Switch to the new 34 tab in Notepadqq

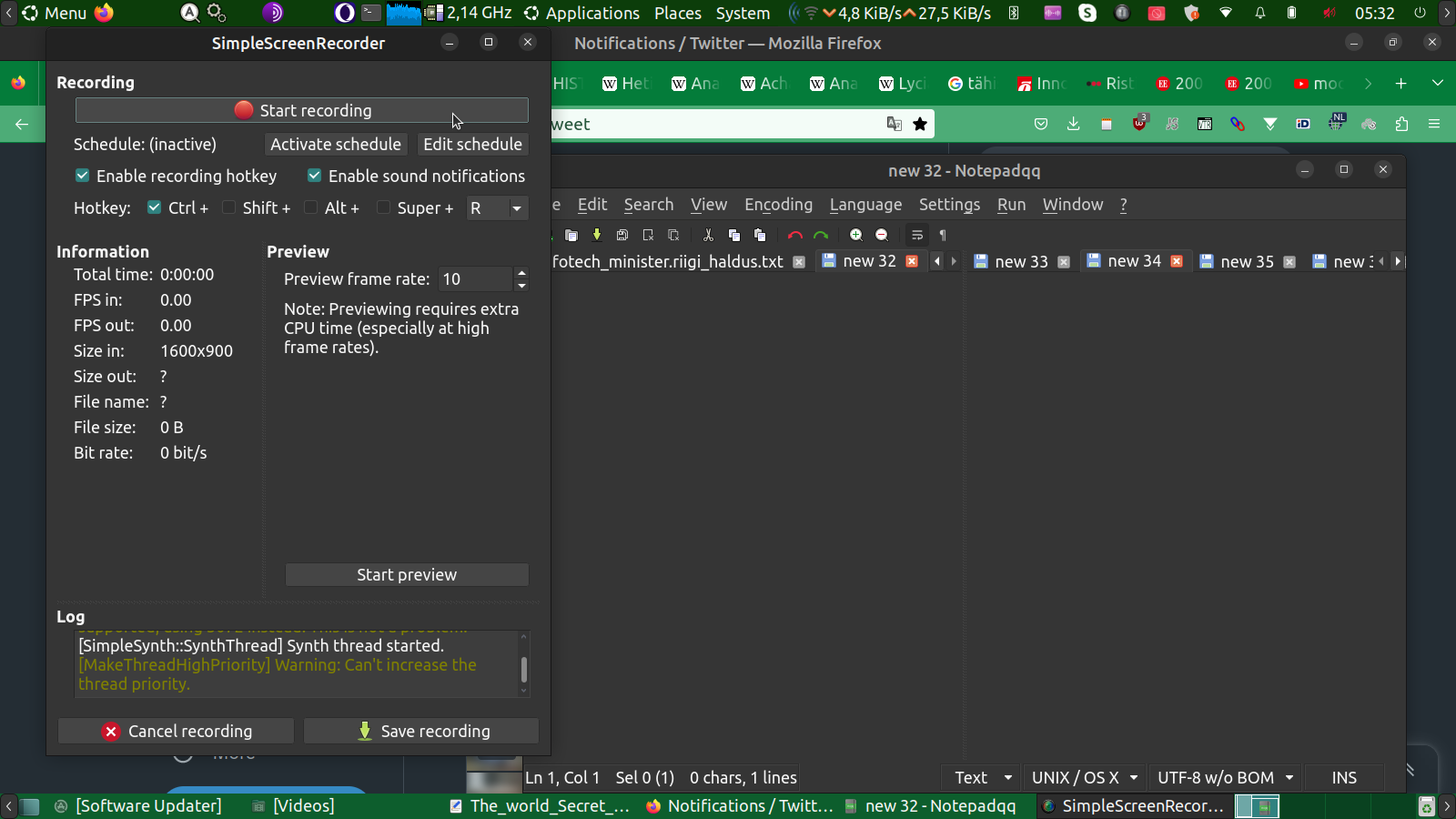pos(1134,261)
